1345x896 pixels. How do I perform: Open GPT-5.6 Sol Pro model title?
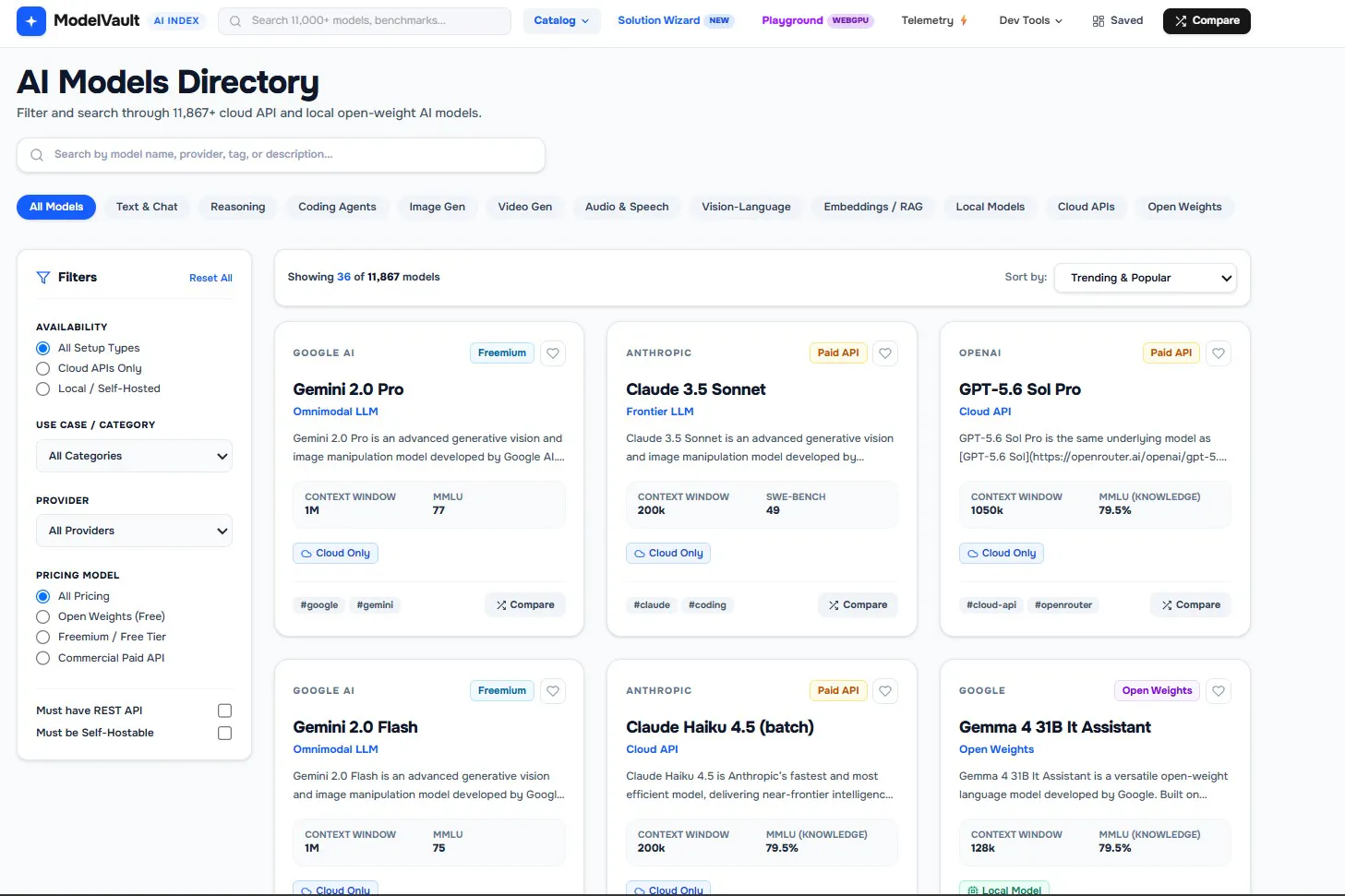pos(1020,389)
